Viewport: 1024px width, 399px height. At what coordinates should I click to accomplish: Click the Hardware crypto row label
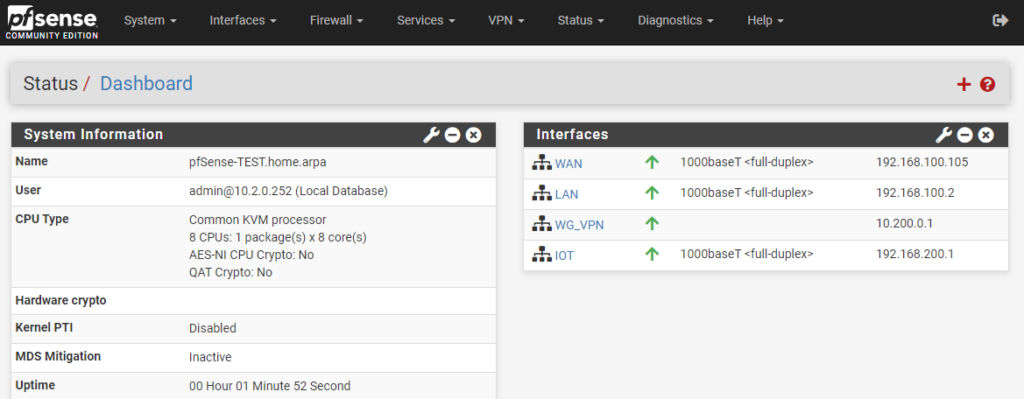pyautogui.click(x=61, y=300)
